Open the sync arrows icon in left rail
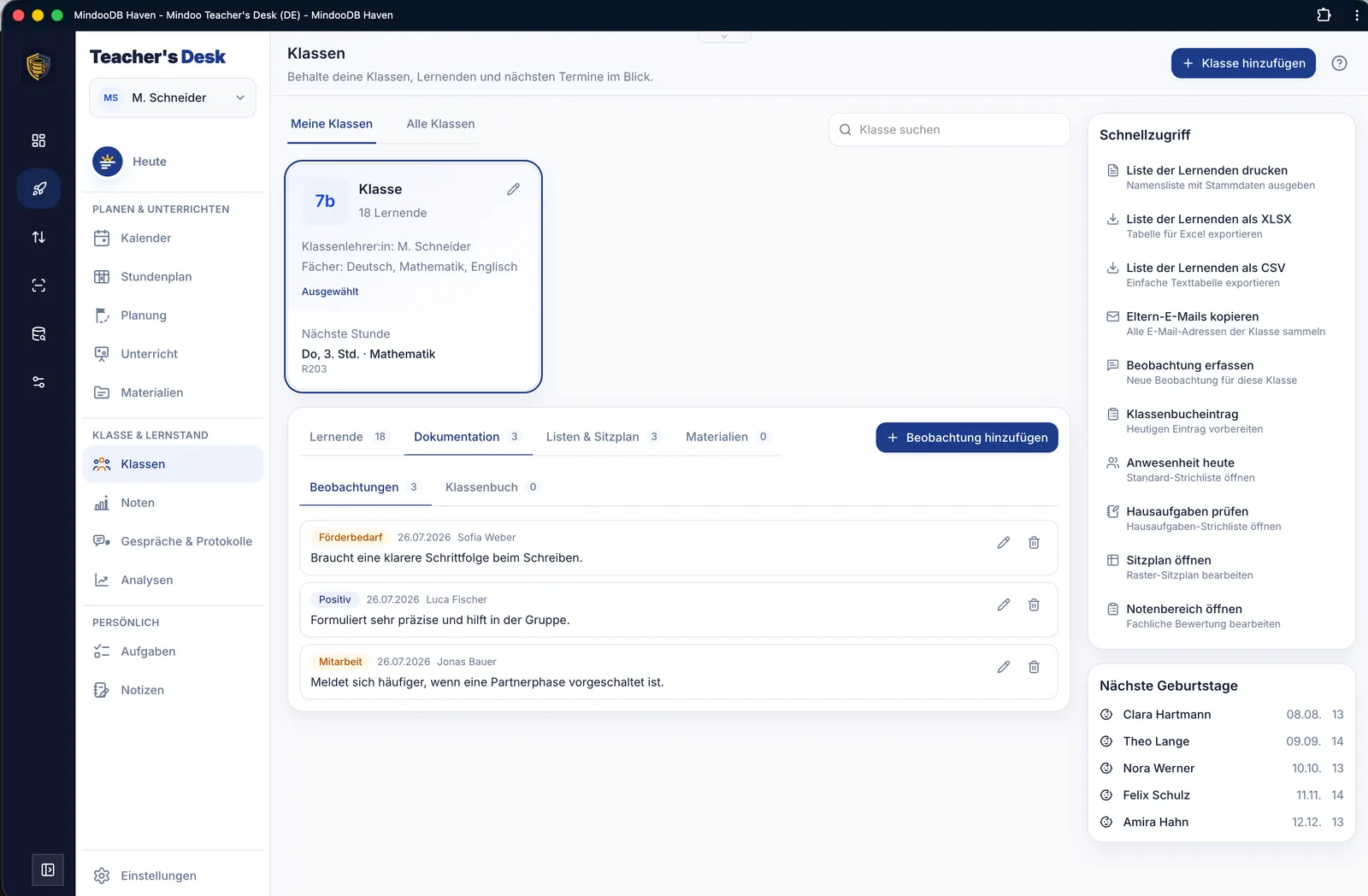1368x896 pixels. (38, 237)
